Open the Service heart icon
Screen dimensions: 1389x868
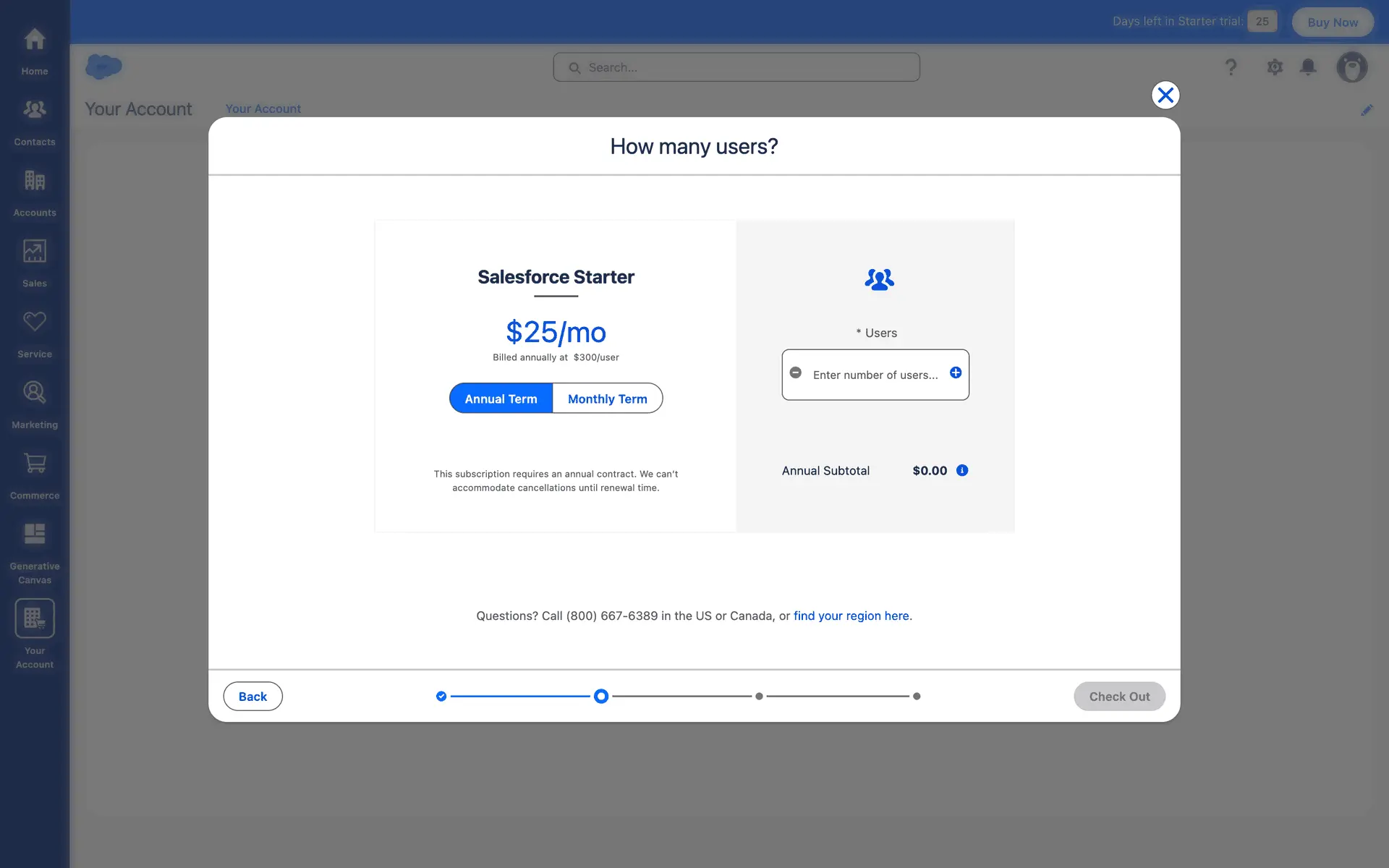[x=34, y=332]
